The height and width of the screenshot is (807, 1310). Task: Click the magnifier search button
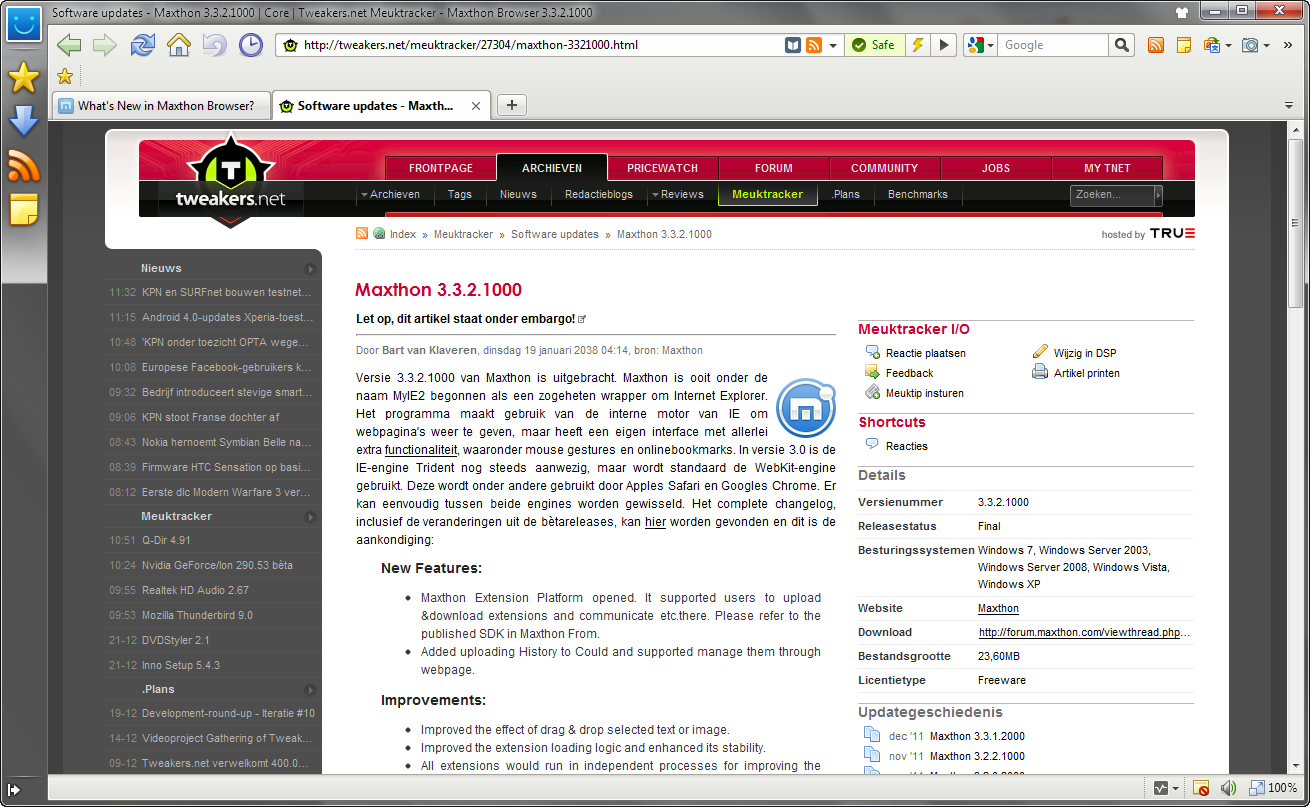(1122, 45)
